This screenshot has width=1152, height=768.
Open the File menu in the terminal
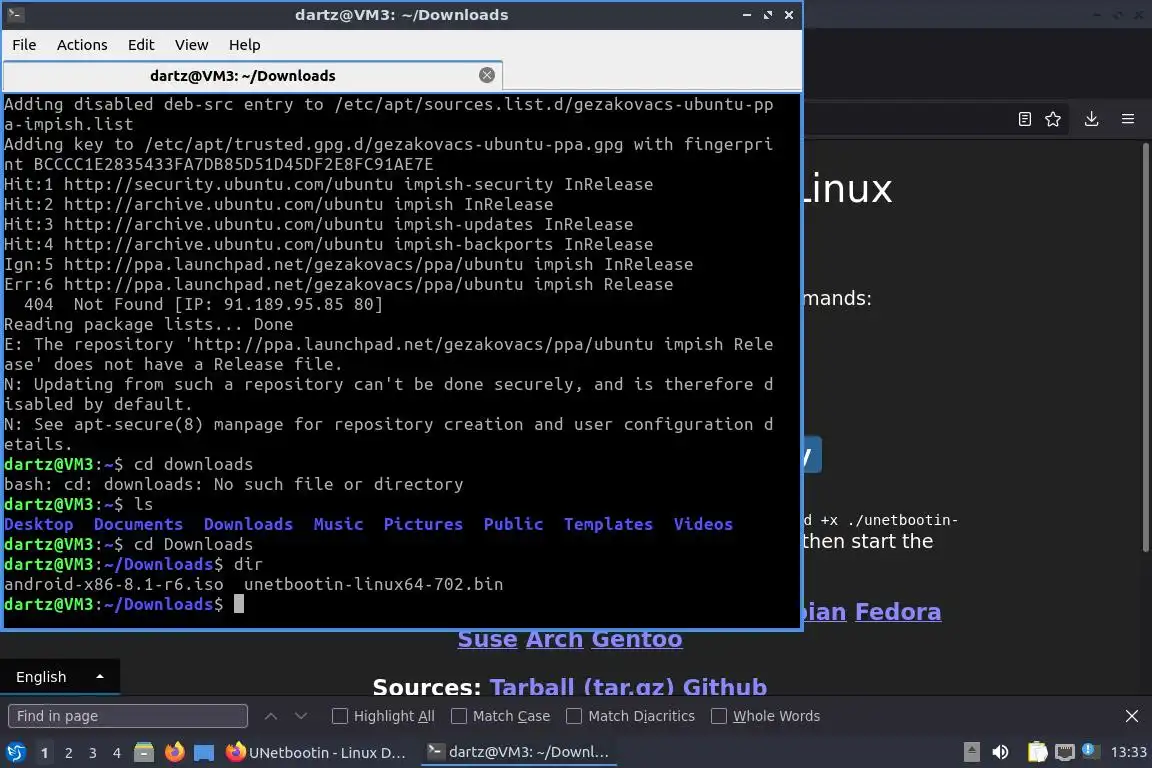(x=24, y=45)
